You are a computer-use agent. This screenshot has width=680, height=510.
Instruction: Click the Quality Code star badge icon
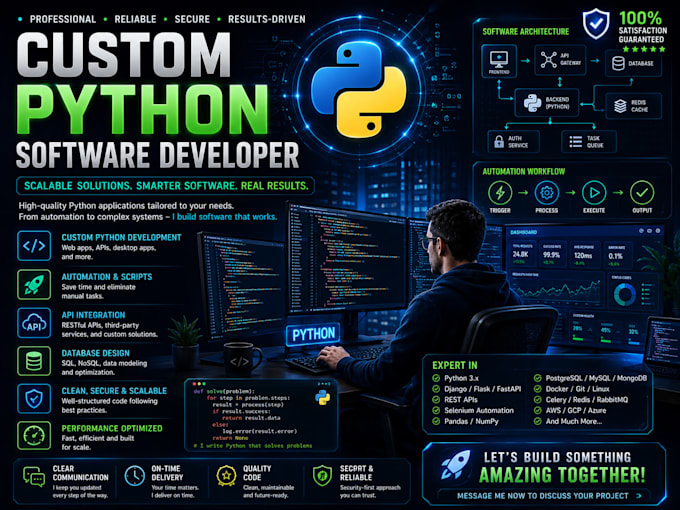226,476
